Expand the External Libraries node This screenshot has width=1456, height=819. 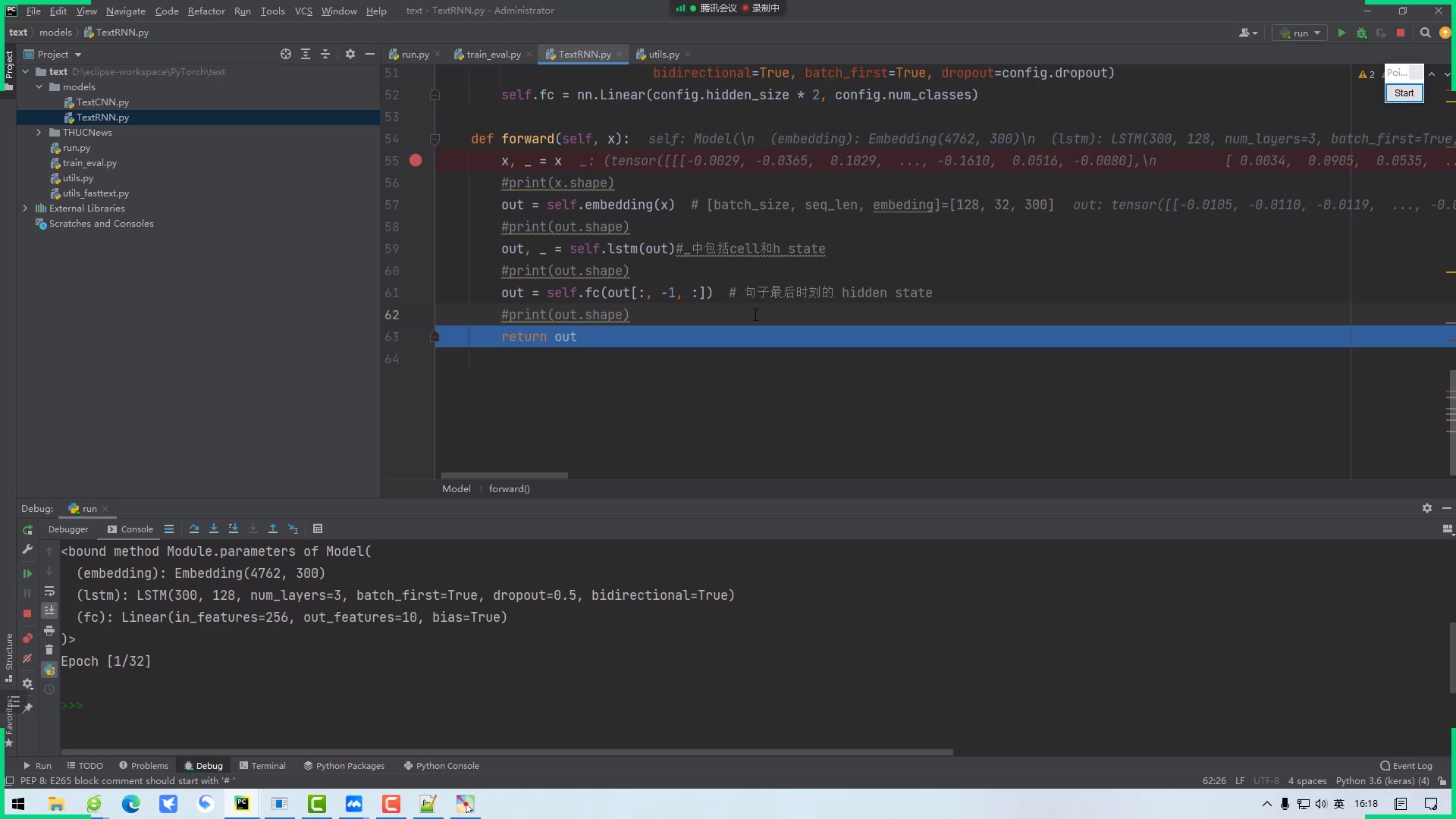click(x=25, y=208)
